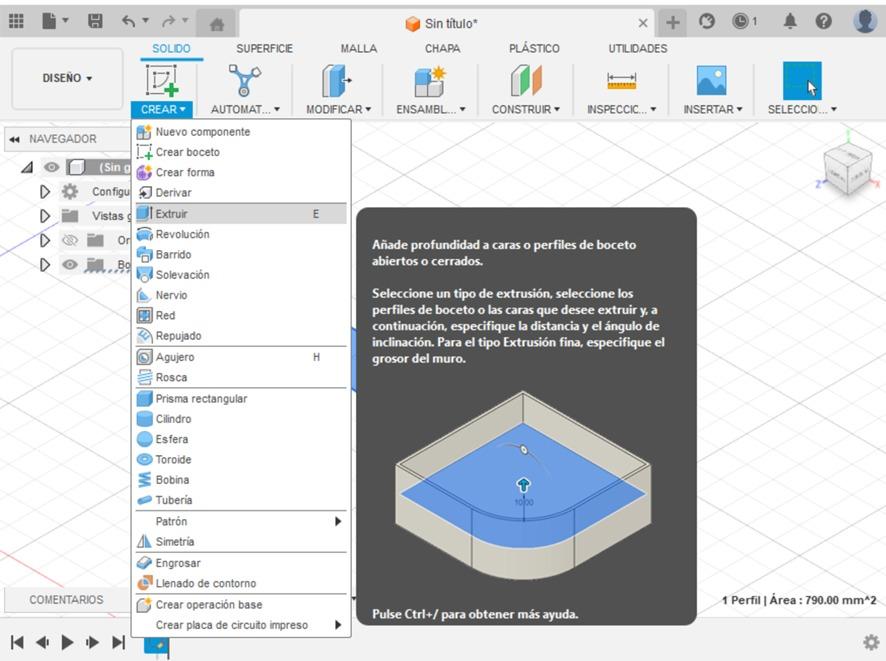Image resolution: width=886 pixels, height=661 pixels.
Task: Collapse the root component tree node
Action: coord(27,167)
